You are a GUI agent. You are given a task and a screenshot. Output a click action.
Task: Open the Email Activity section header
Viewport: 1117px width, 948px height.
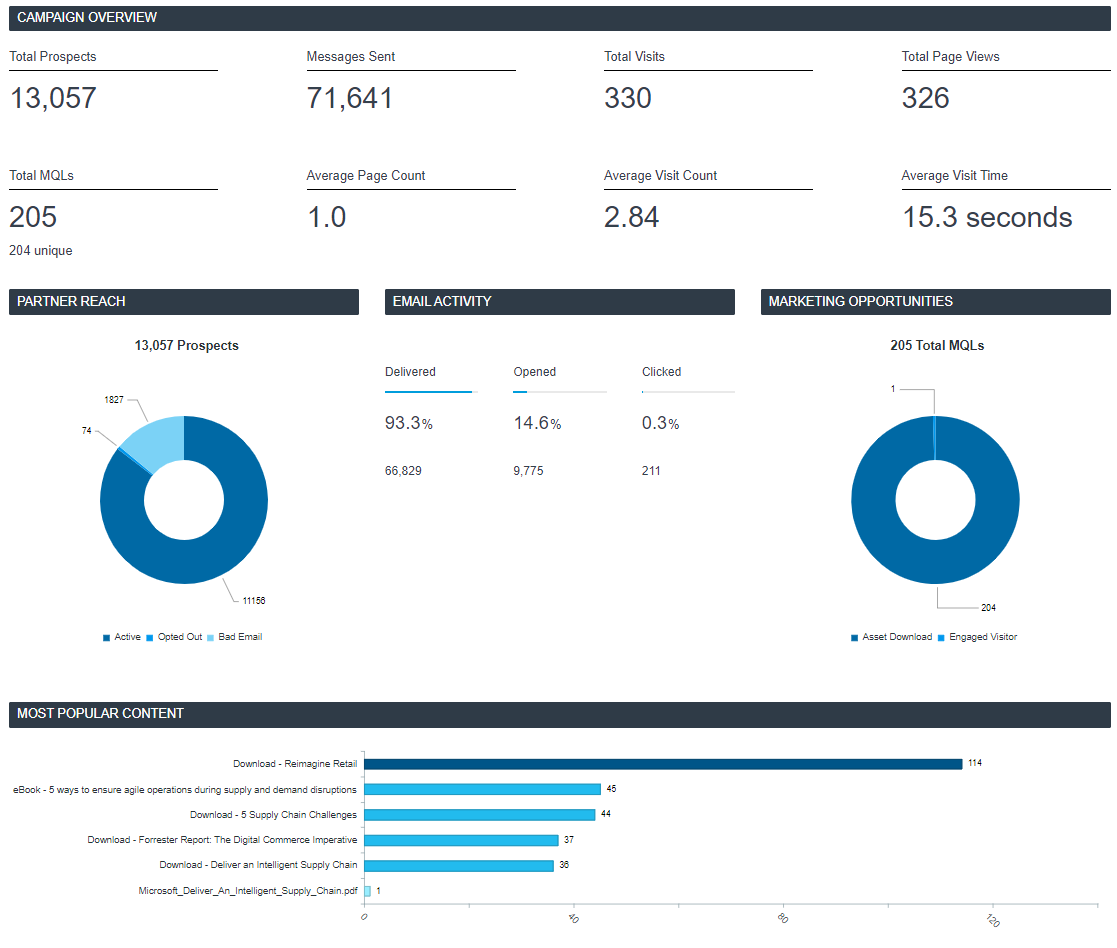(559, 301)
